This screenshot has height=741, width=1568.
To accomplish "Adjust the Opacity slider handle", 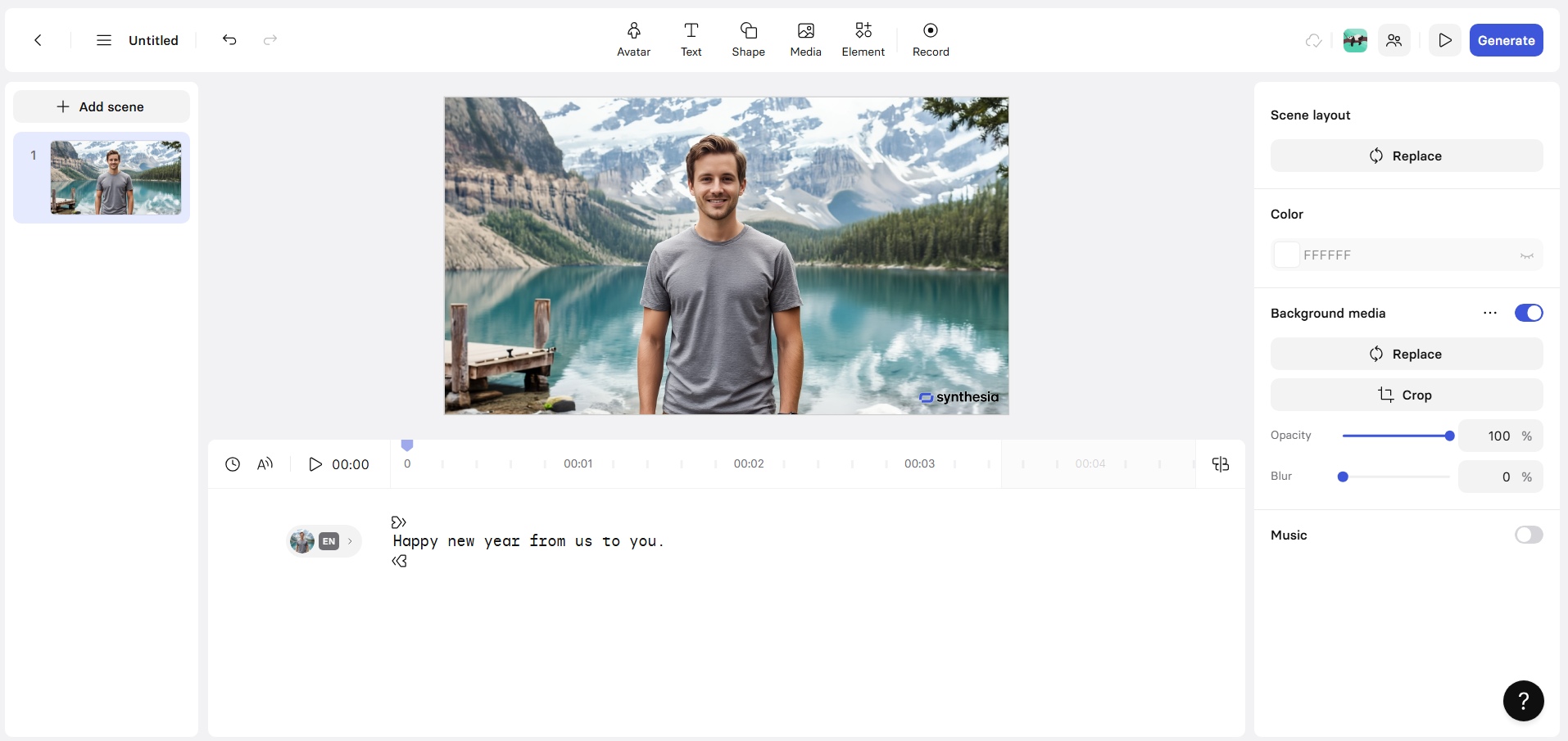I will tap(1449, 436).
